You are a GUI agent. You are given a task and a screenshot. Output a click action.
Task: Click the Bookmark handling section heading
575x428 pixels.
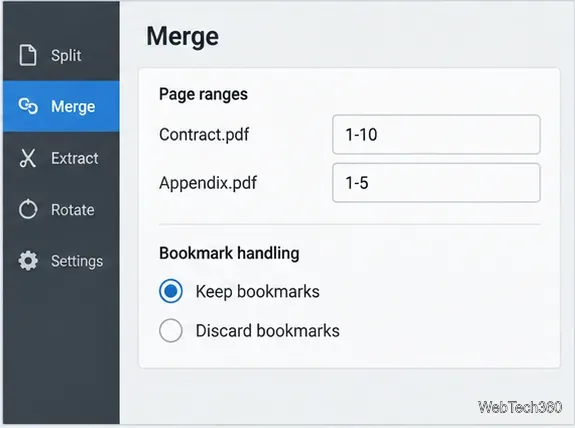(x=229, y=253)
